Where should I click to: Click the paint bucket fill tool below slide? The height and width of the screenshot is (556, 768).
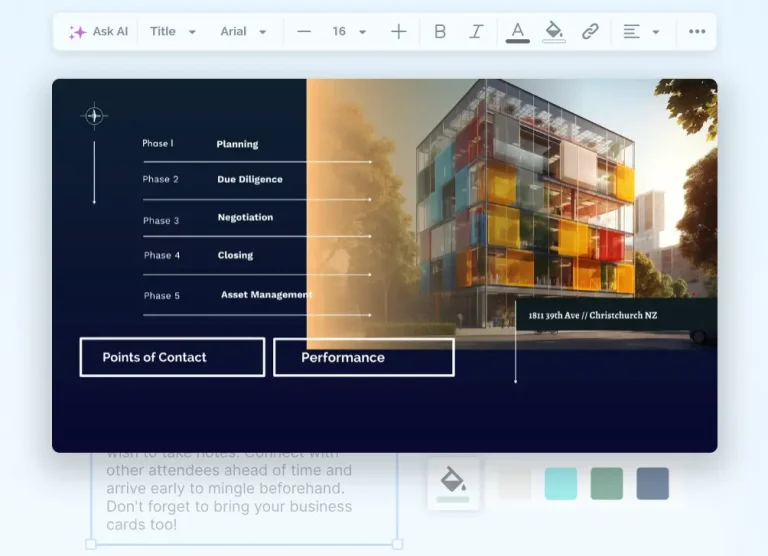click(453, 484)
